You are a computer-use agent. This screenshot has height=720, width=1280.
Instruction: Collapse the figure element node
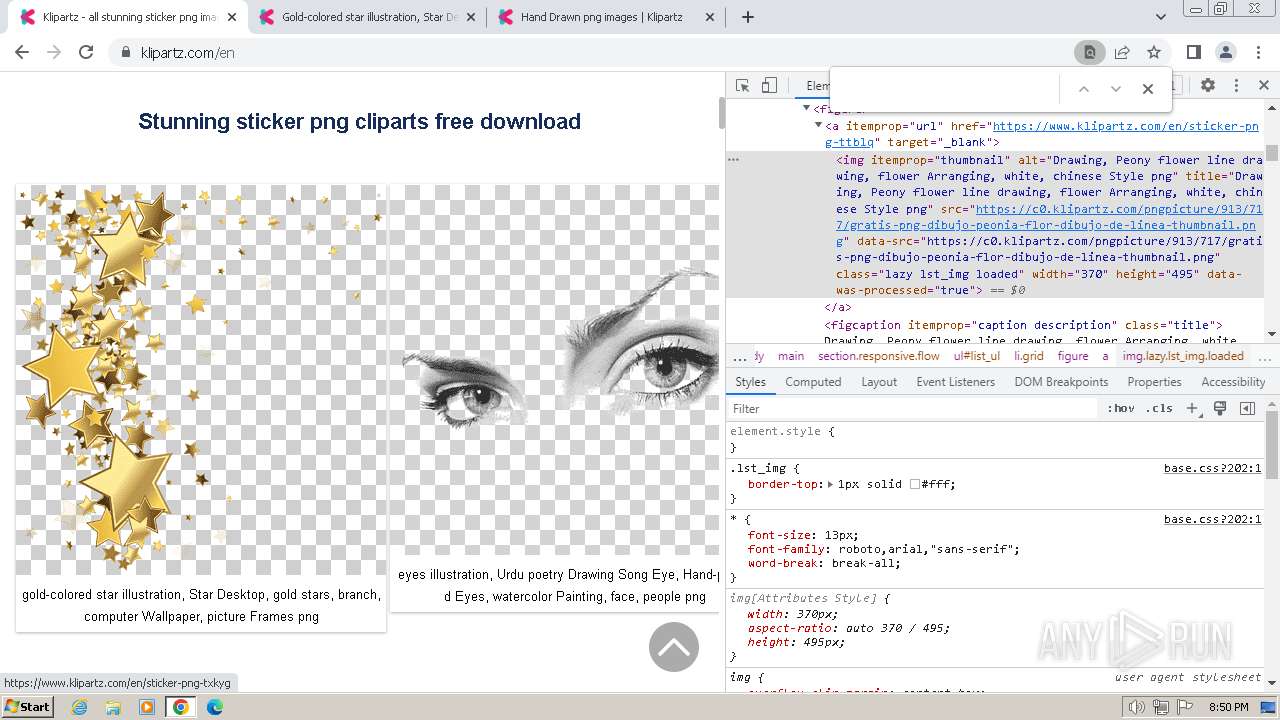tap(806, 108)
